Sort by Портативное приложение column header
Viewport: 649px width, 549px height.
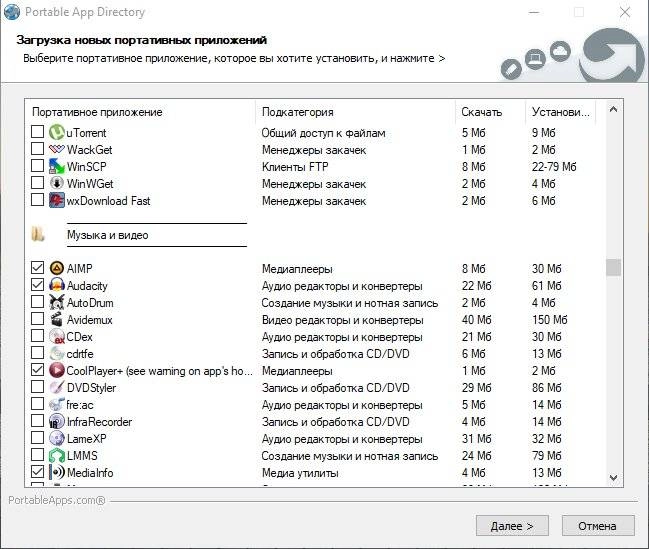tap(140, 112)
